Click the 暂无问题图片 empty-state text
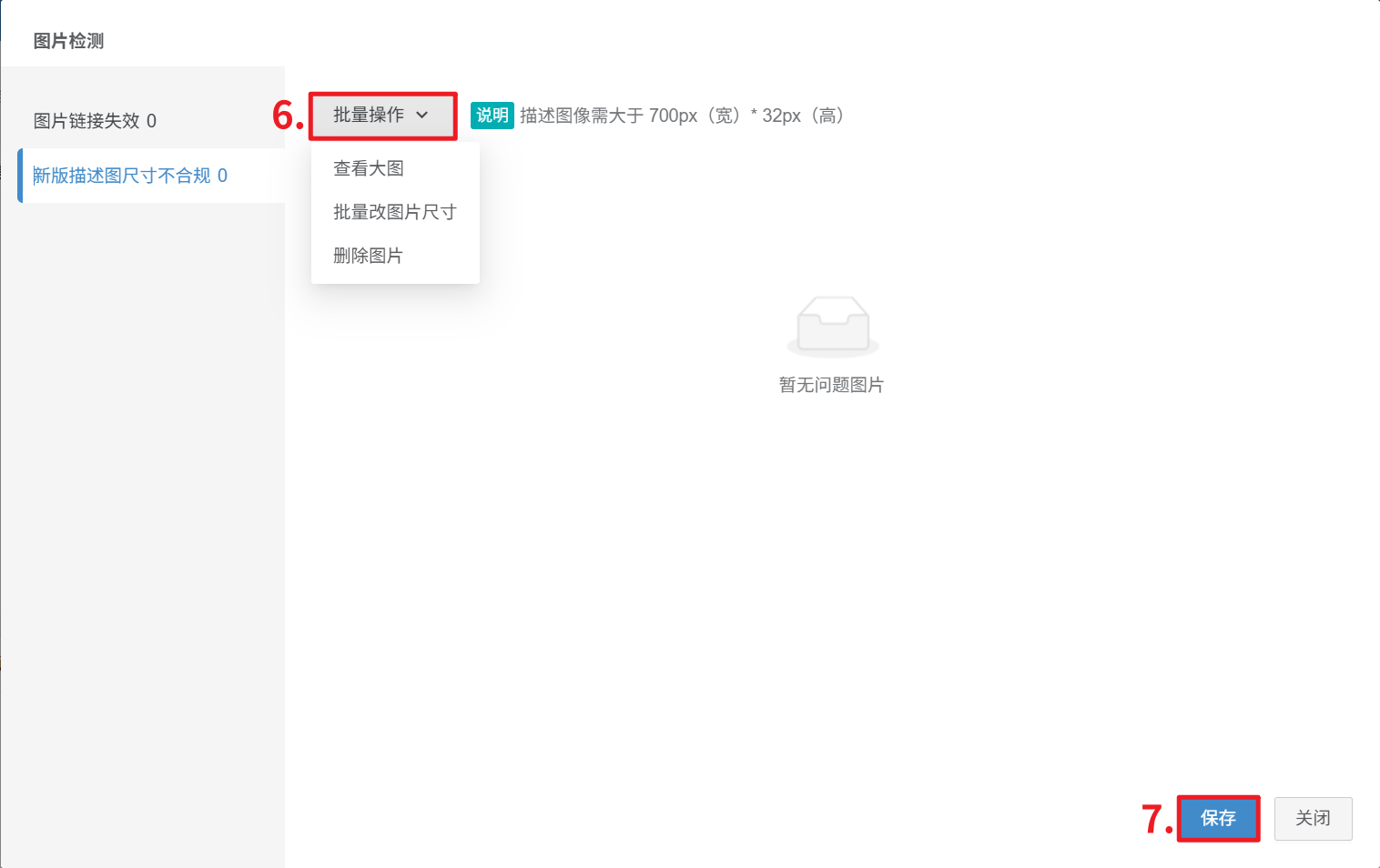 coord(831,385)
